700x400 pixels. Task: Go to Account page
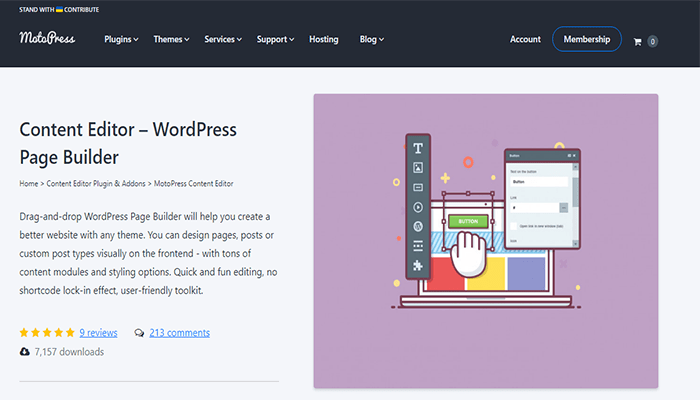click(x=525, y=39)
